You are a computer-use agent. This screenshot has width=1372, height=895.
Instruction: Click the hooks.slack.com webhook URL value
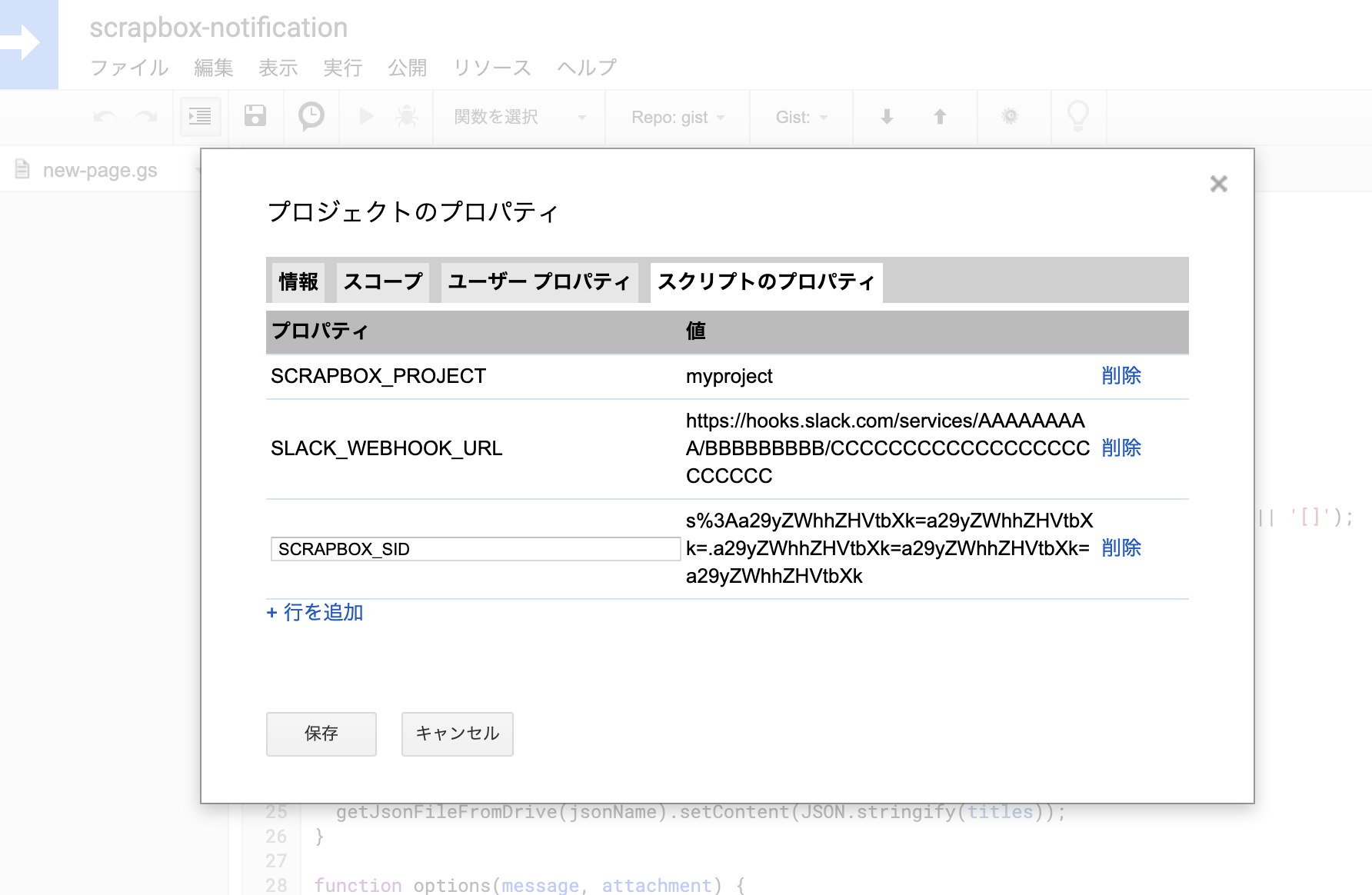pos(888,448)
